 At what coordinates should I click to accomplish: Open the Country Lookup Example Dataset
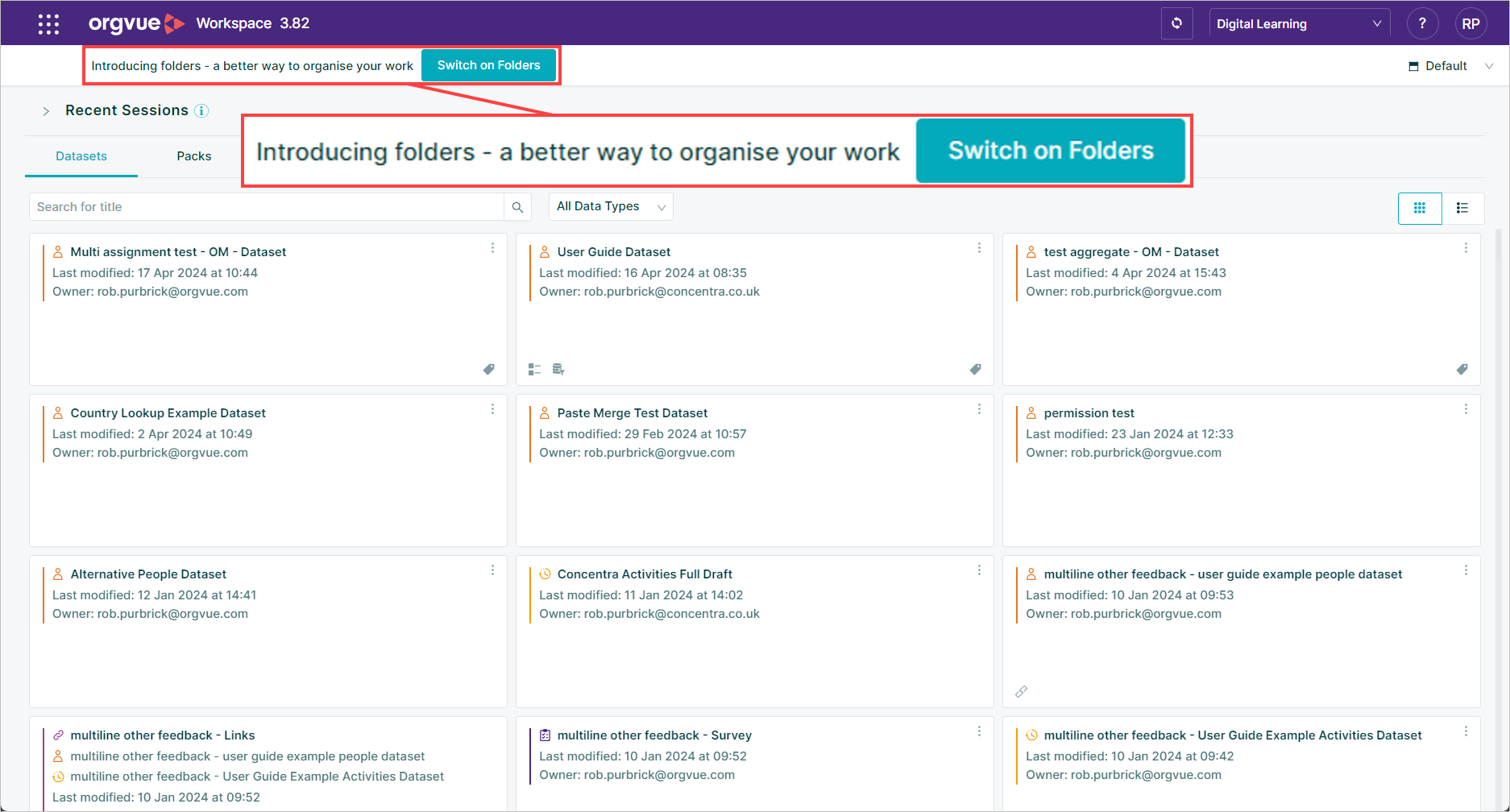click(x=168, y=412)
